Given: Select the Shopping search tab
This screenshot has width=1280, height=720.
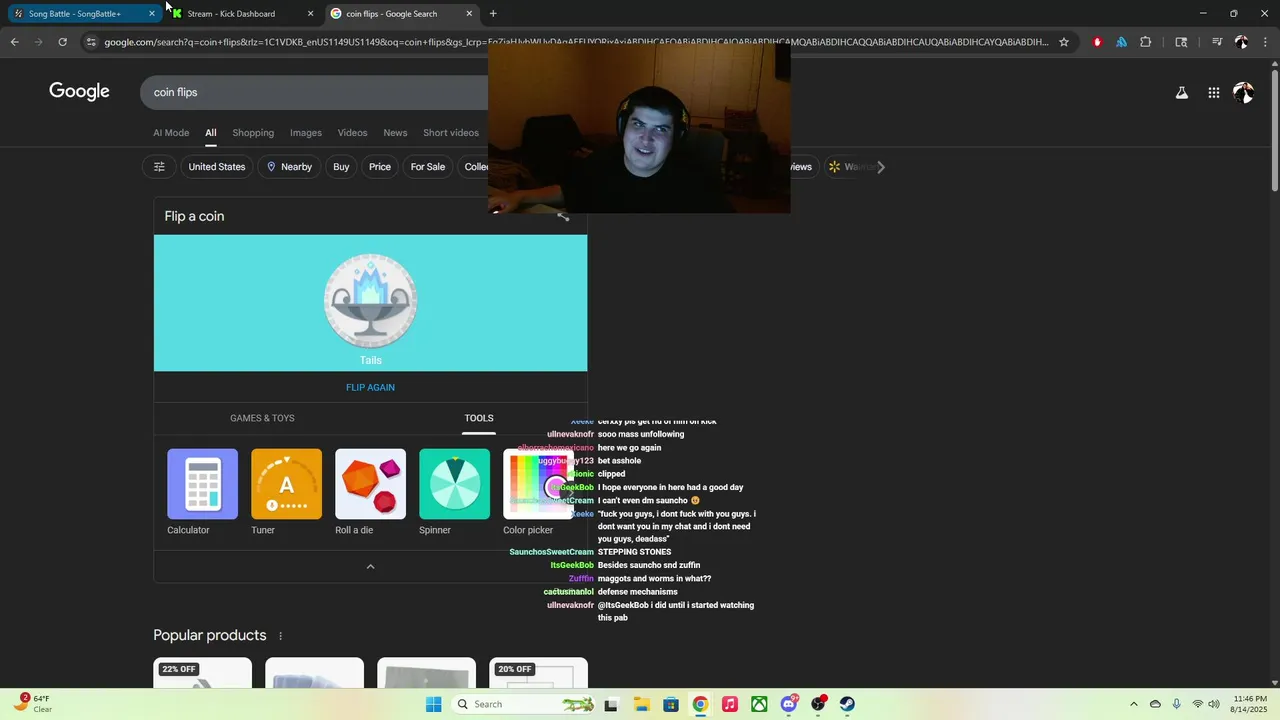Looking at the screenshot, I should click(x=253, y=133).
